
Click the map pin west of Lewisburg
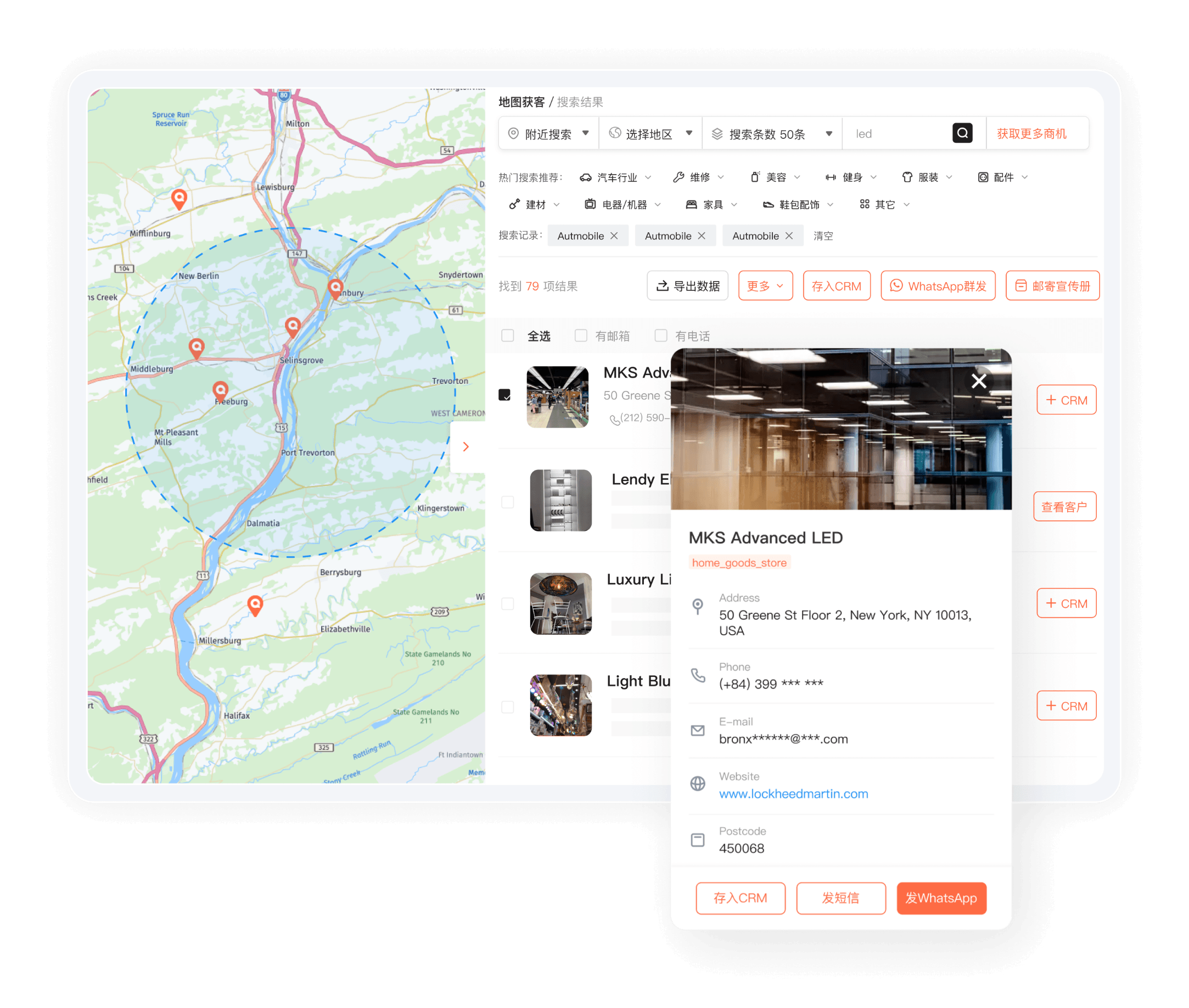pos(180,199)
